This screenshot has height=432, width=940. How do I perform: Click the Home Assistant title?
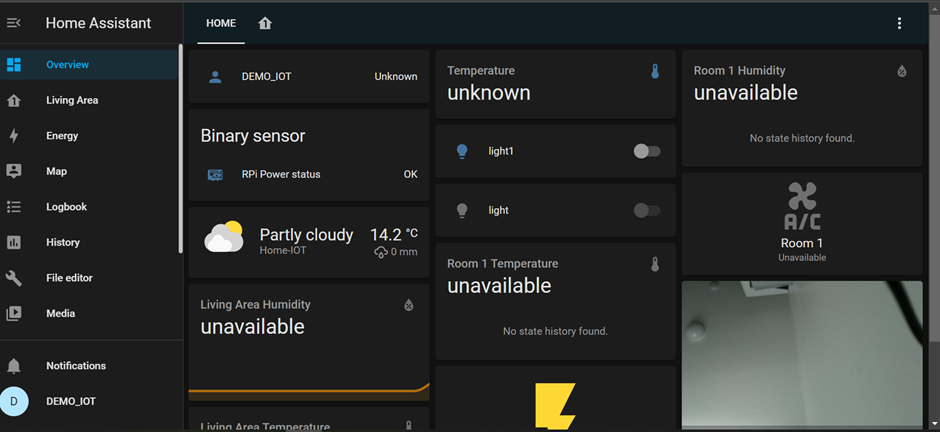click(x=98, y=23)
